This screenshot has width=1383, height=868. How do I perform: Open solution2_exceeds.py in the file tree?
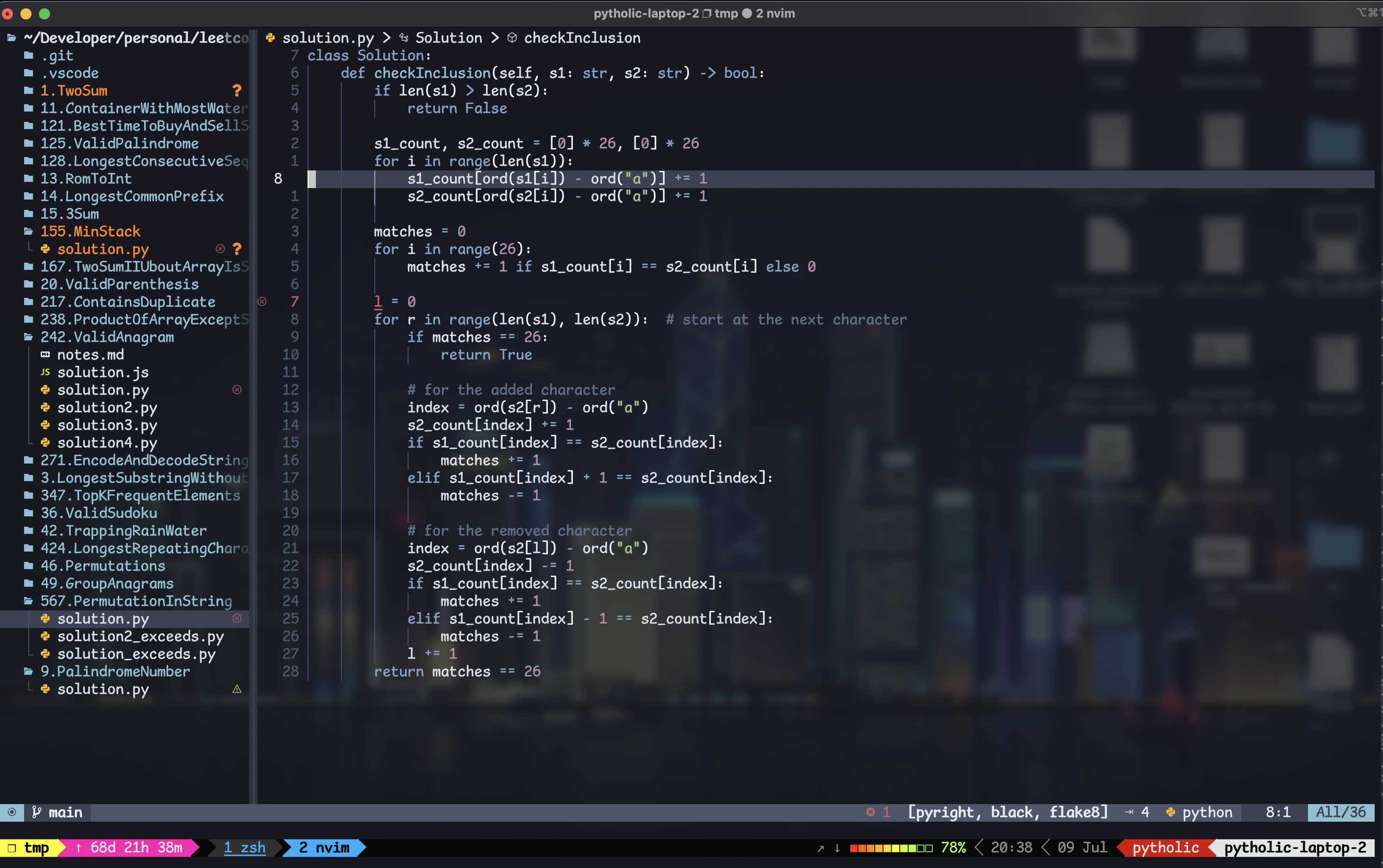(140, 636)
